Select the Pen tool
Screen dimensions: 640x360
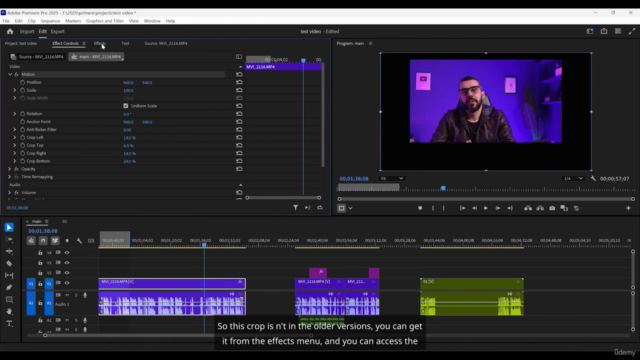click(x=9, y=287)
